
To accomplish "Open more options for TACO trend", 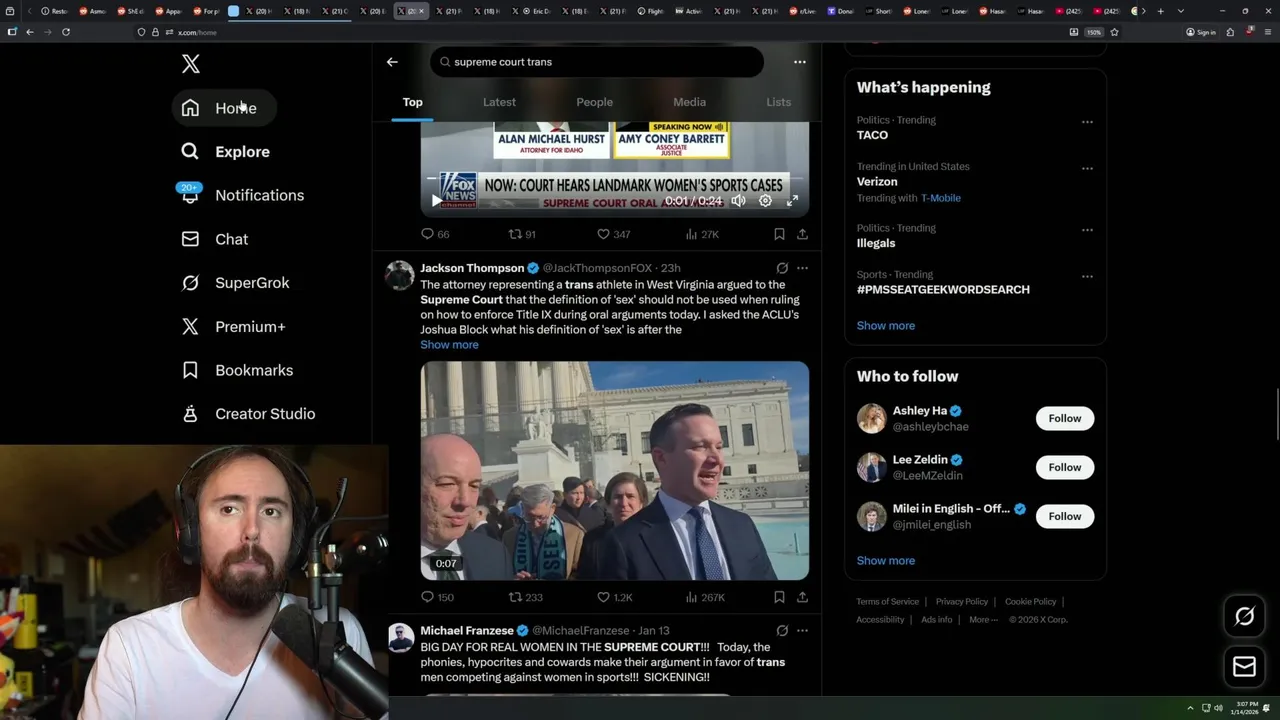I will (1087, 122).
